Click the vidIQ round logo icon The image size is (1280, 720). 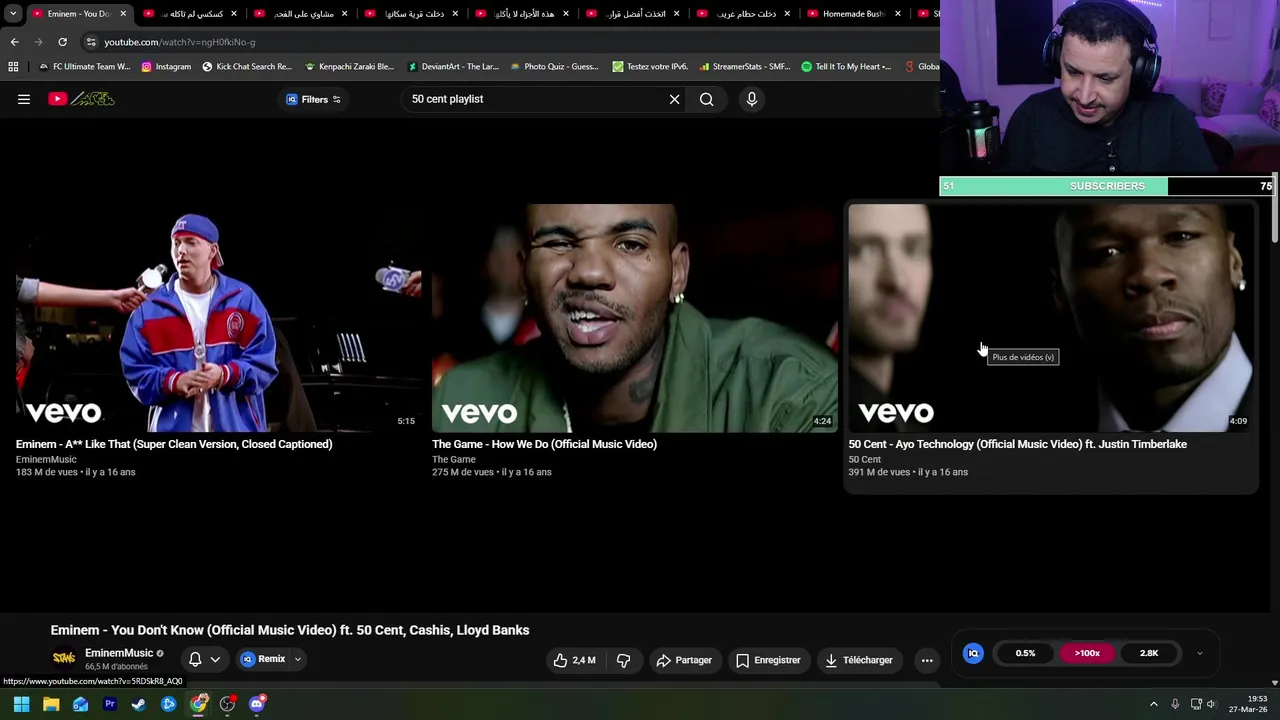click(x=973, y=653)
